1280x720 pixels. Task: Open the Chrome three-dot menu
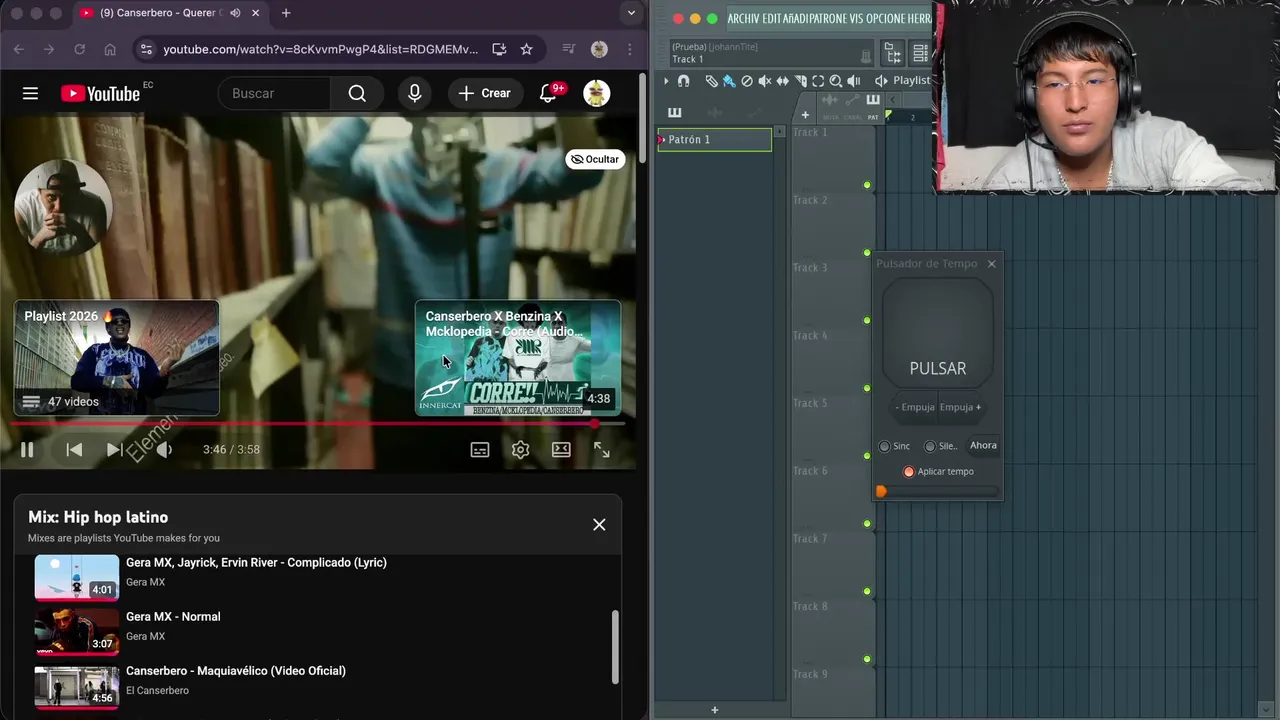tap(630, 49)
